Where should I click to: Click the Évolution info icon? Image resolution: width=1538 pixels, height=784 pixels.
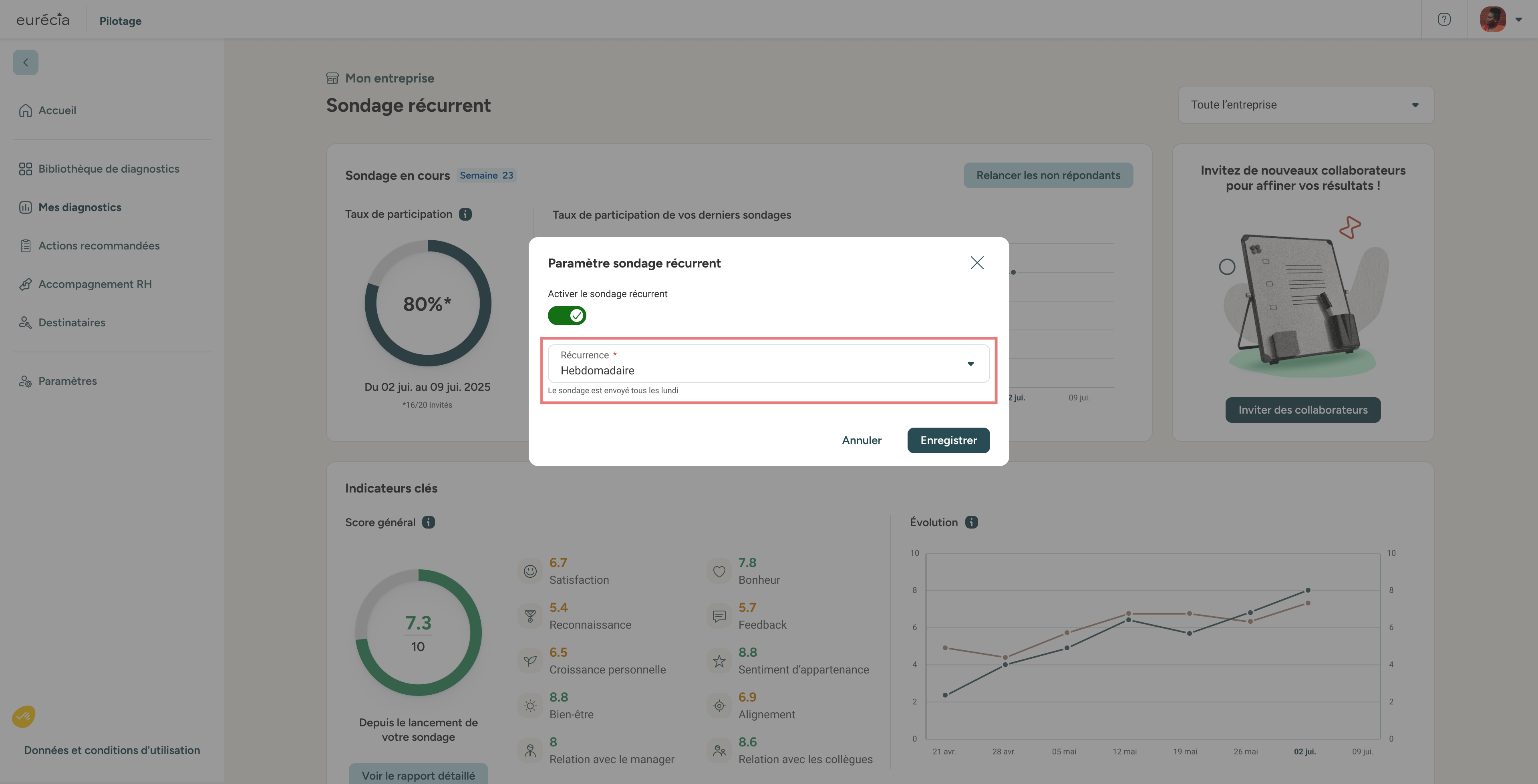coord(971,523)
